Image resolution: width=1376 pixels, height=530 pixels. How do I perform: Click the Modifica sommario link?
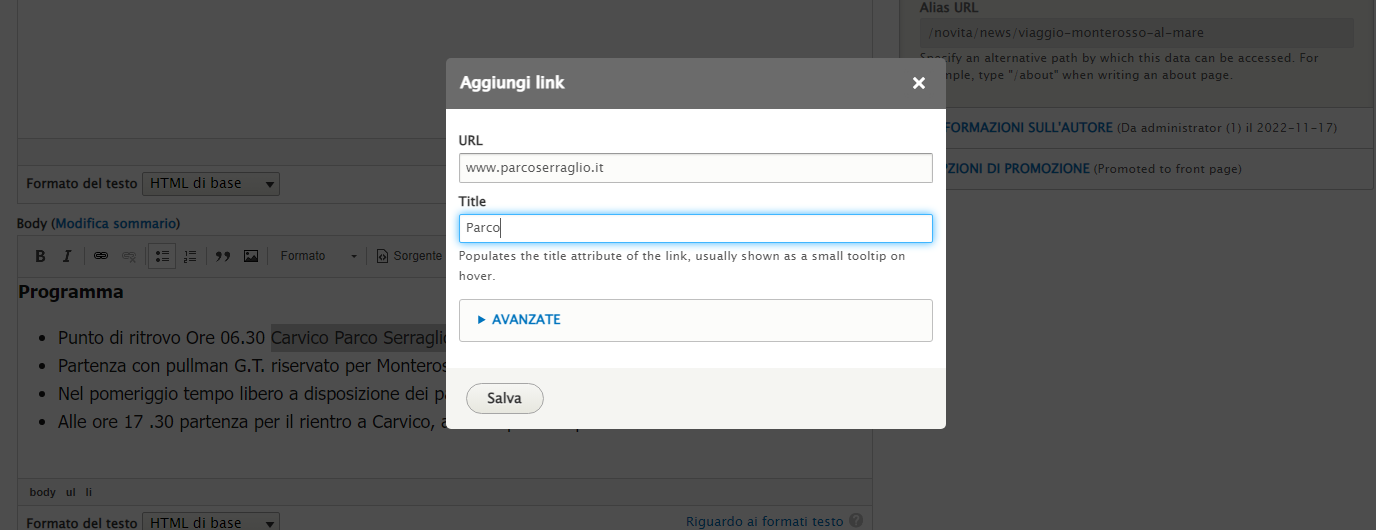tap(116, 223)
